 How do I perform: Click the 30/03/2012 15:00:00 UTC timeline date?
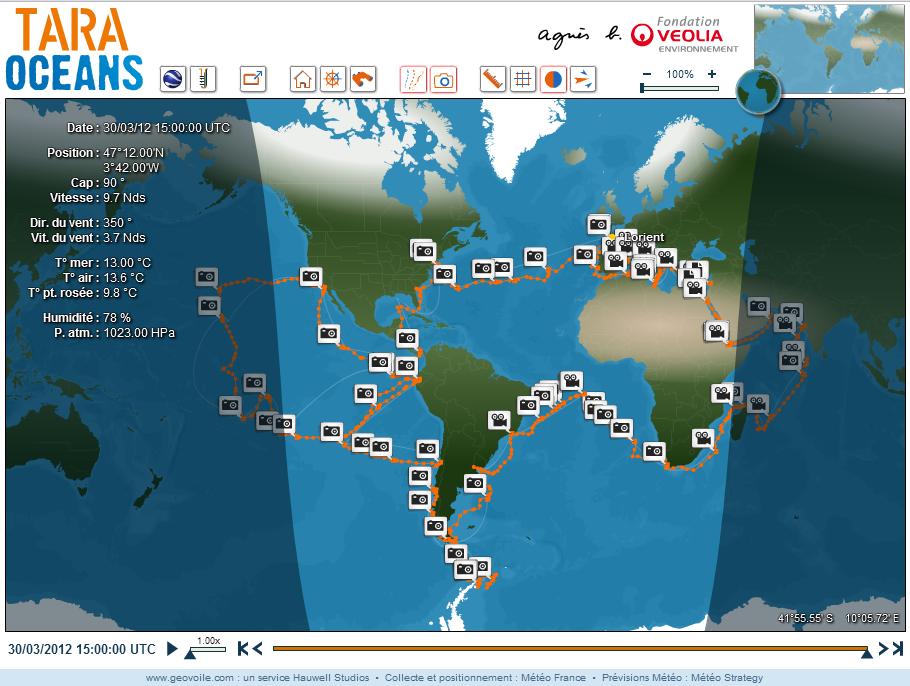[x=82, y=649]
